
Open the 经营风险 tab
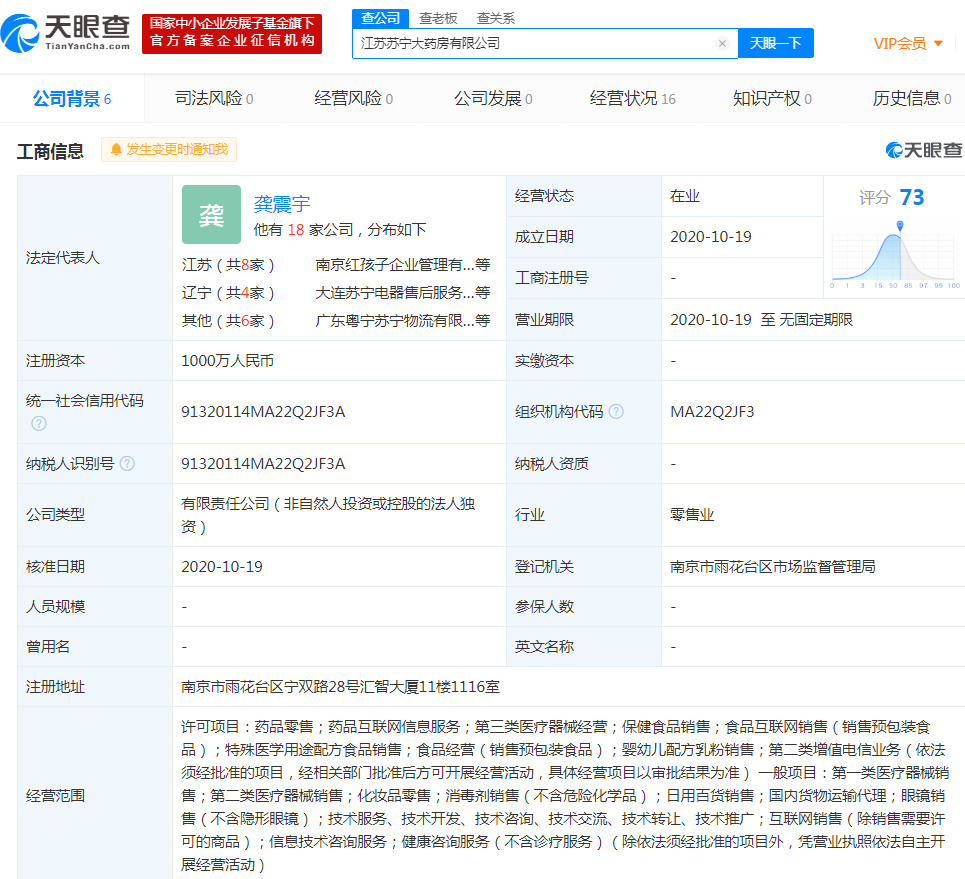353,98
